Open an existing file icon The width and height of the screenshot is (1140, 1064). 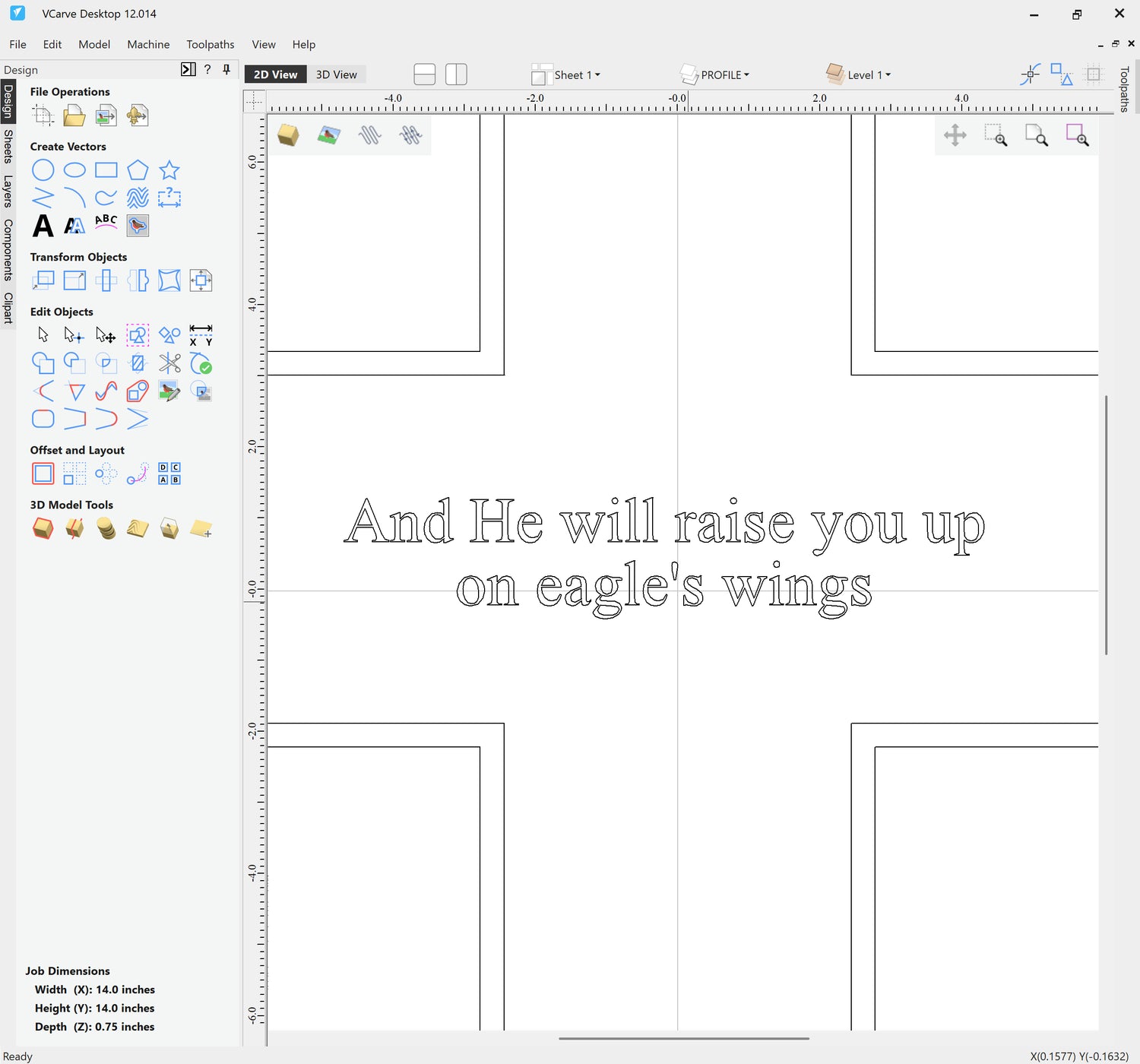pyautogui.click(x=74, y=116)
